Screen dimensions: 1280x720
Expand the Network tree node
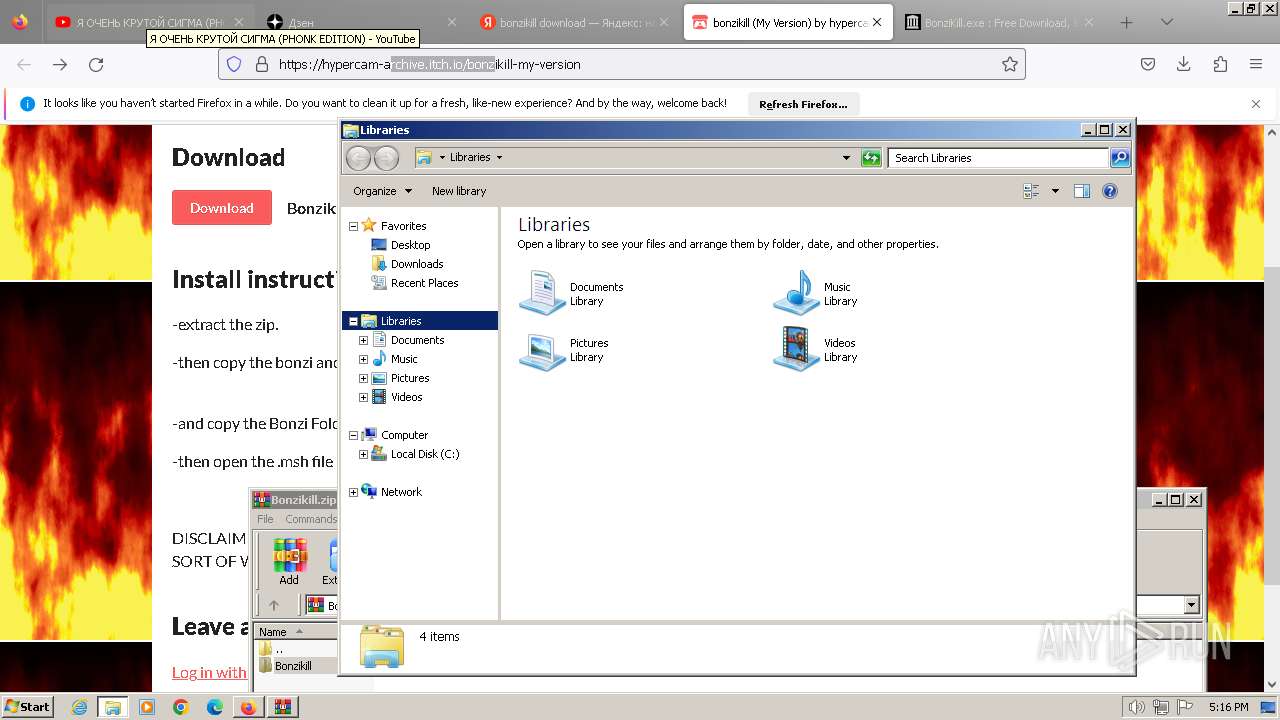pyautogui.click(x=353, y=492)
